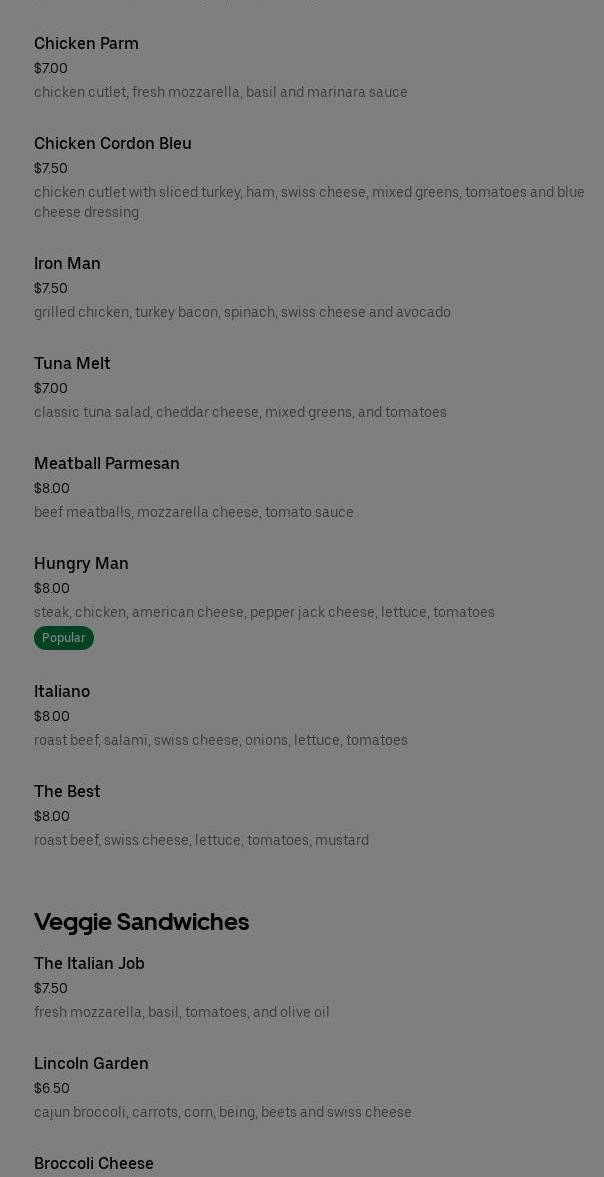Image resolution: width=604 pixels, height=1177 pixels.
Task: Select the Lincoln Garden sandwich
Action: [x=91, y=1064]
